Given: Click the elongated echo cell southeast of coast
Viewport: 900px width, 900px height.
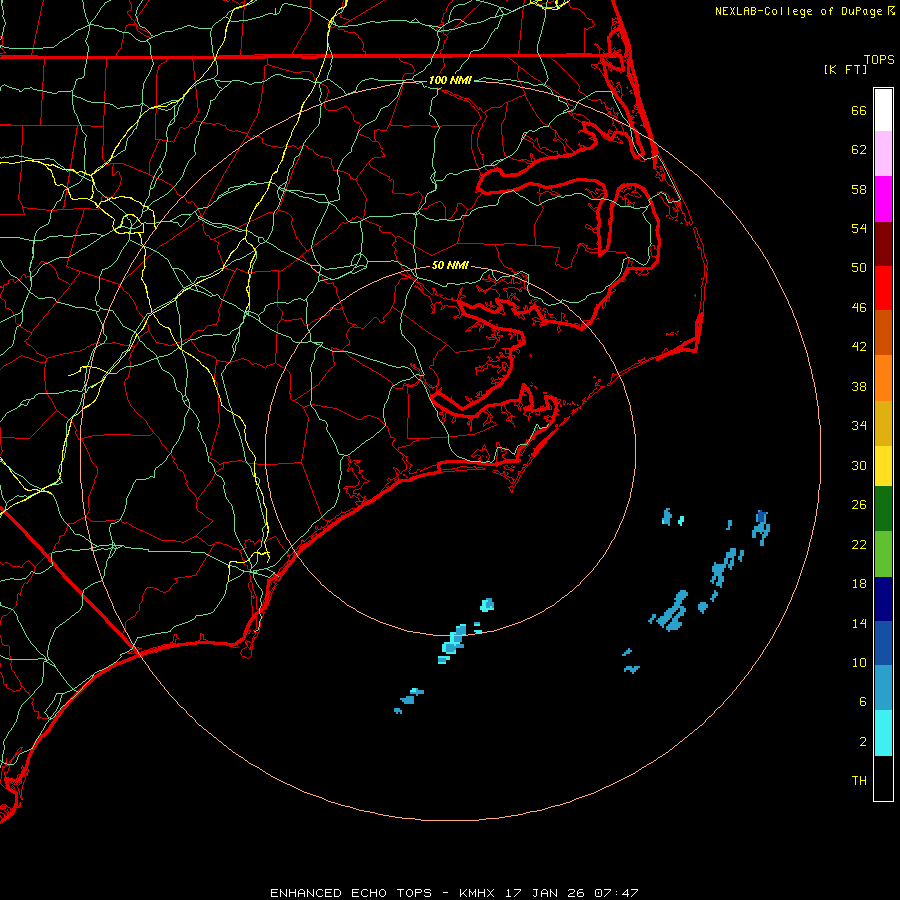Looking at the screenshot, I should tap(670, 611).
